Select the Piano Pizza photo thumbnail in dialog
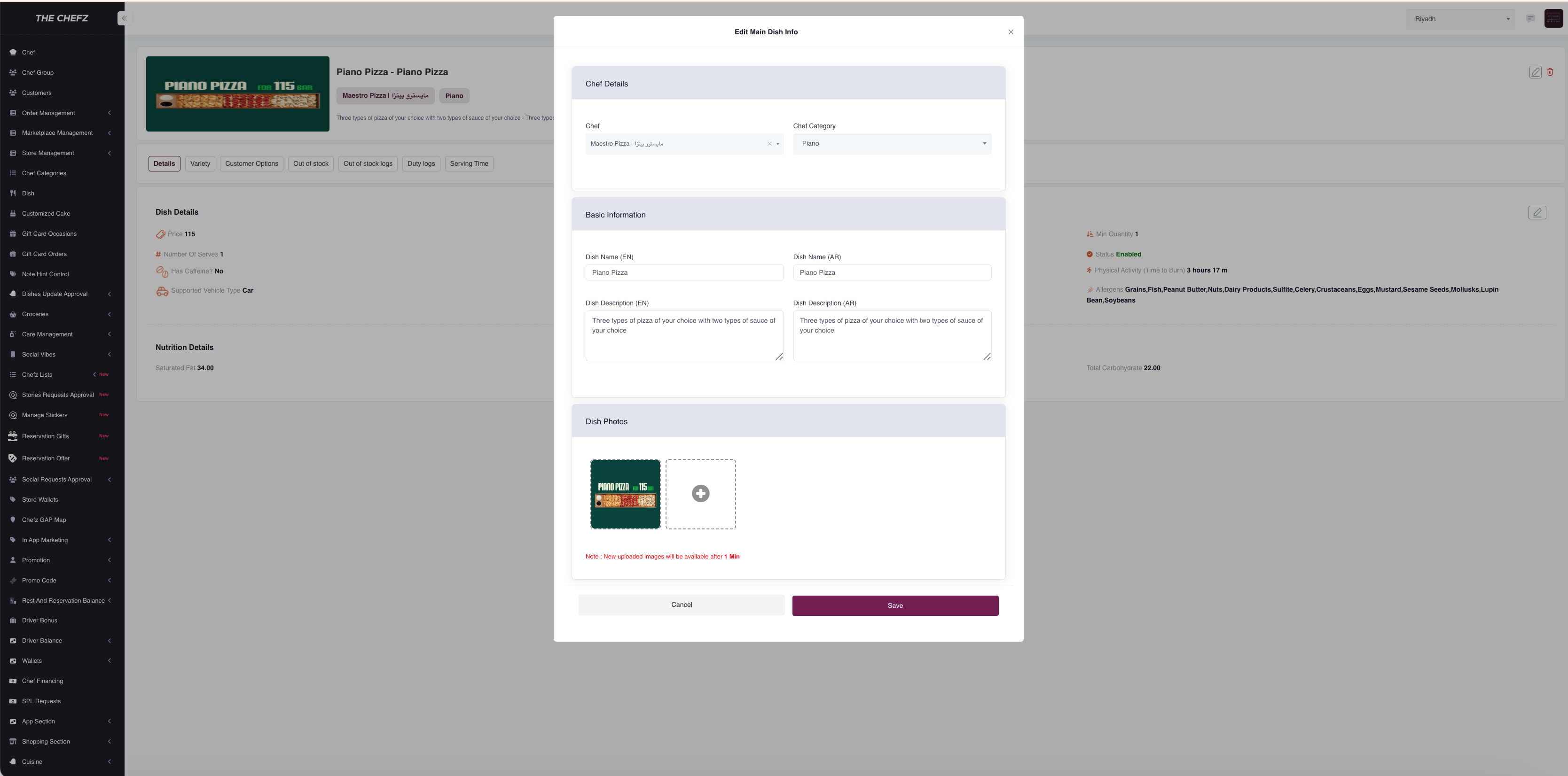Screen dimensions: 1568x776 (625, 494)
